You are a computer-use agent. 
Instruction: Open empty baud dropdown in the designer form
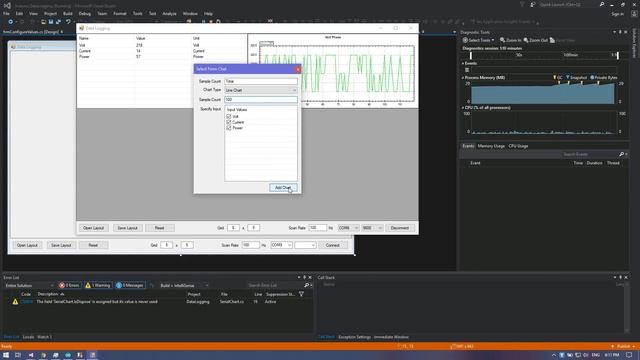pyautogui.click(x=305, y=245)
